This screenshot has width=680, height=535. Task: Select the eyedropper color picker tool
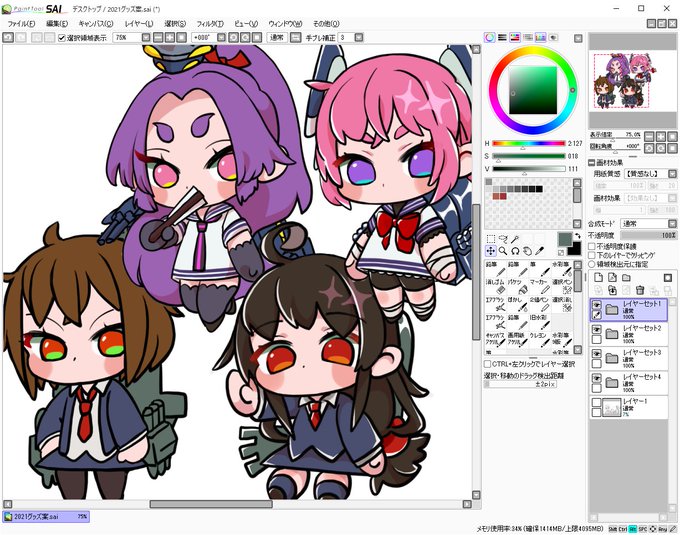[539, 251]
